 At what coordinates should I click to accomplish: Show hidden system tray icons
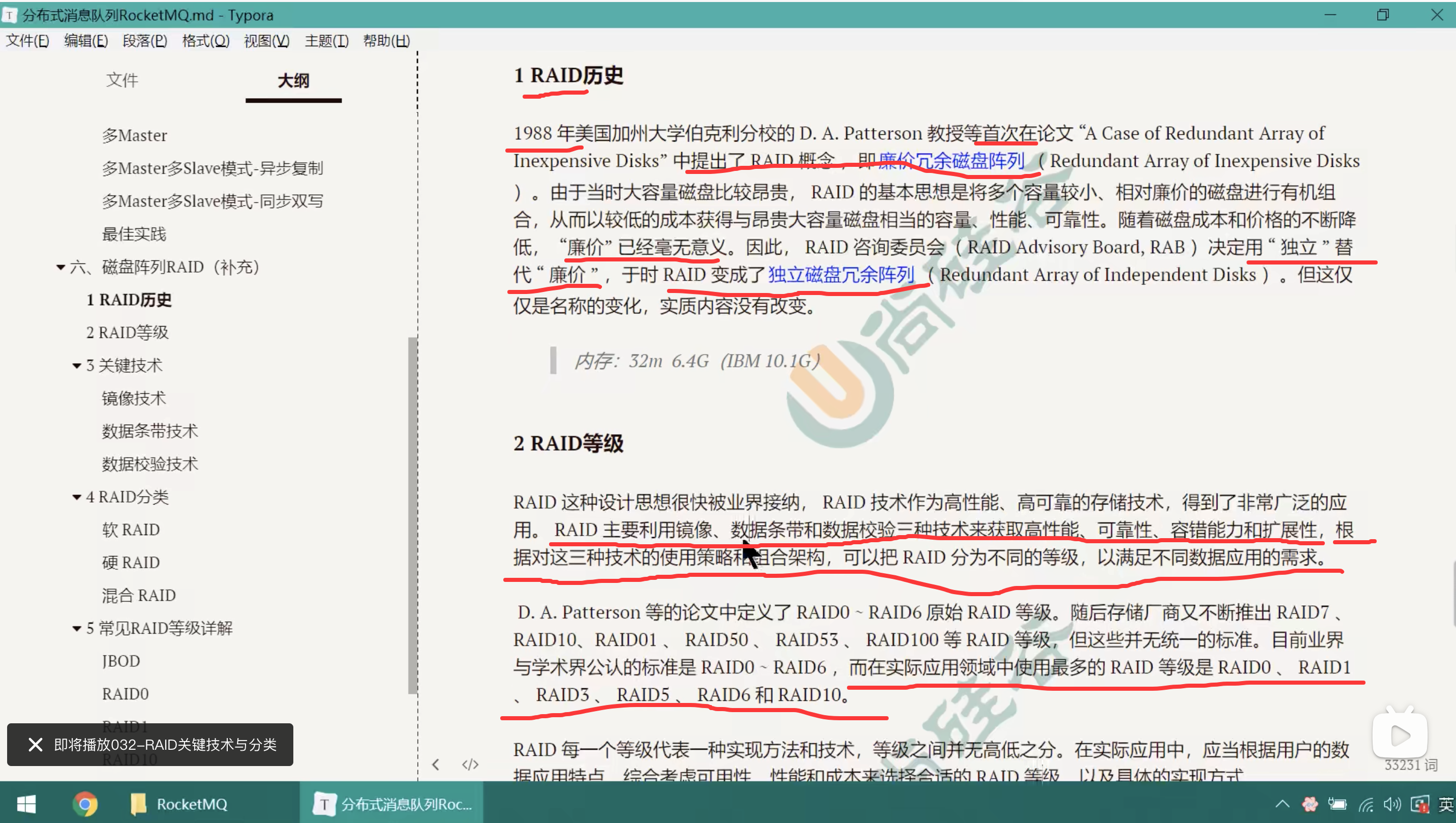click(1282, 804)
